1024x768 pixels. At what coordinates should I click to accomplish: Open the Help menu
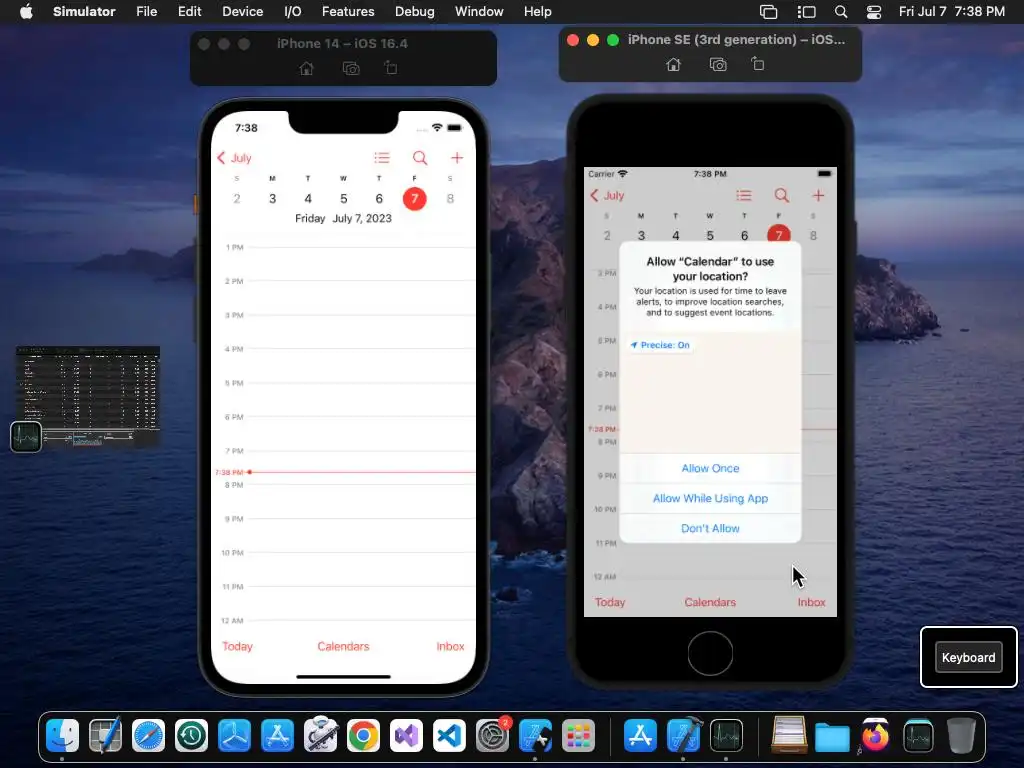(537, 12)
